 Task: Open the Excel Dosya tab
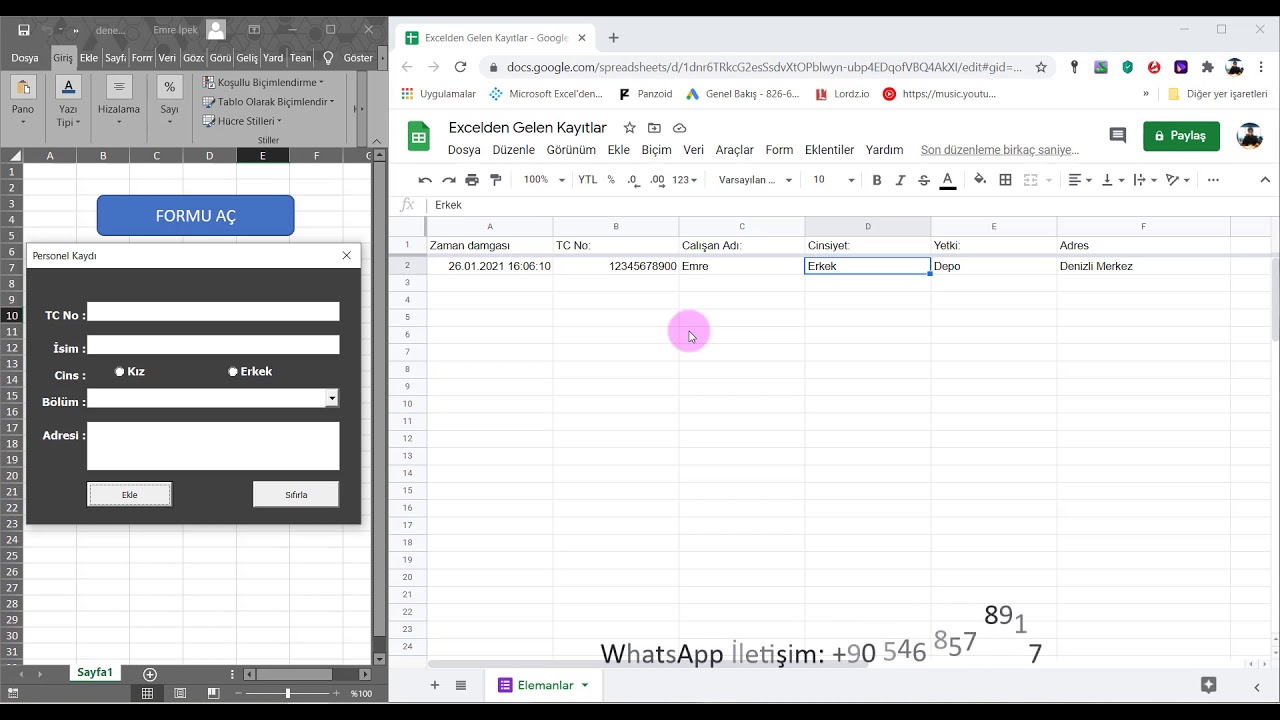click(25, 58)
